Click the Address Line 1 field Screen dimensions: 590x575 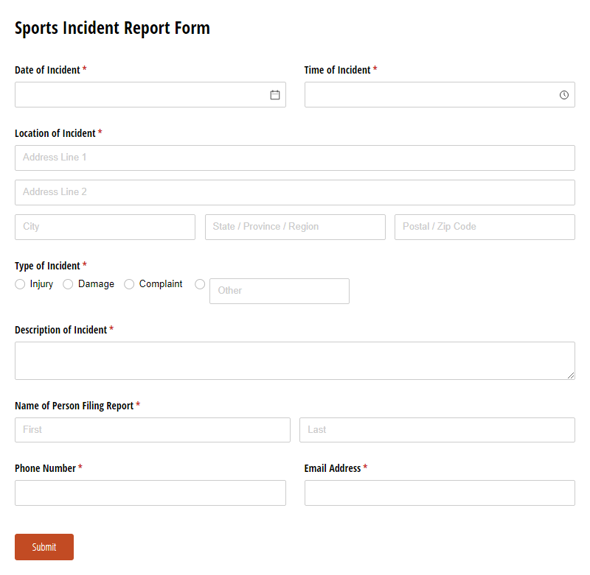point(295,158)
